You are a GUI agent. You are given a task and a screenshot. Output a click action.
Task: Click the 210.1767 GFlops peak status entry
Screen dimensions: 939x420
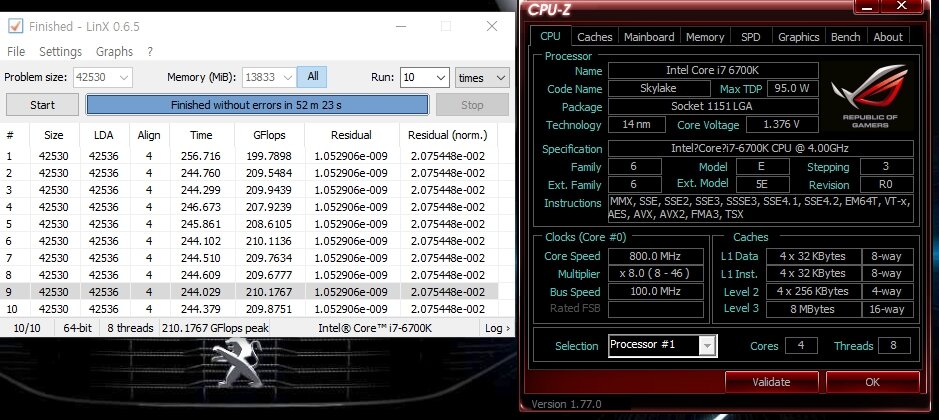[216, 328]
